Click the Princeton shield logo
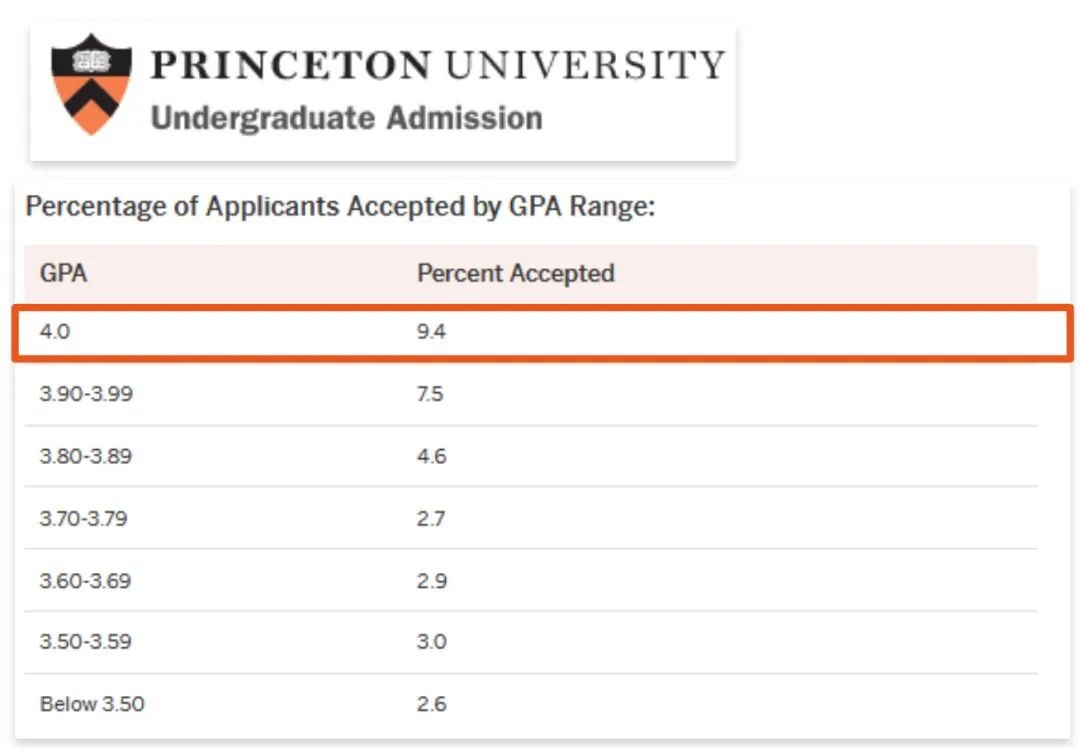The image size is (1080, 748). 91,84
